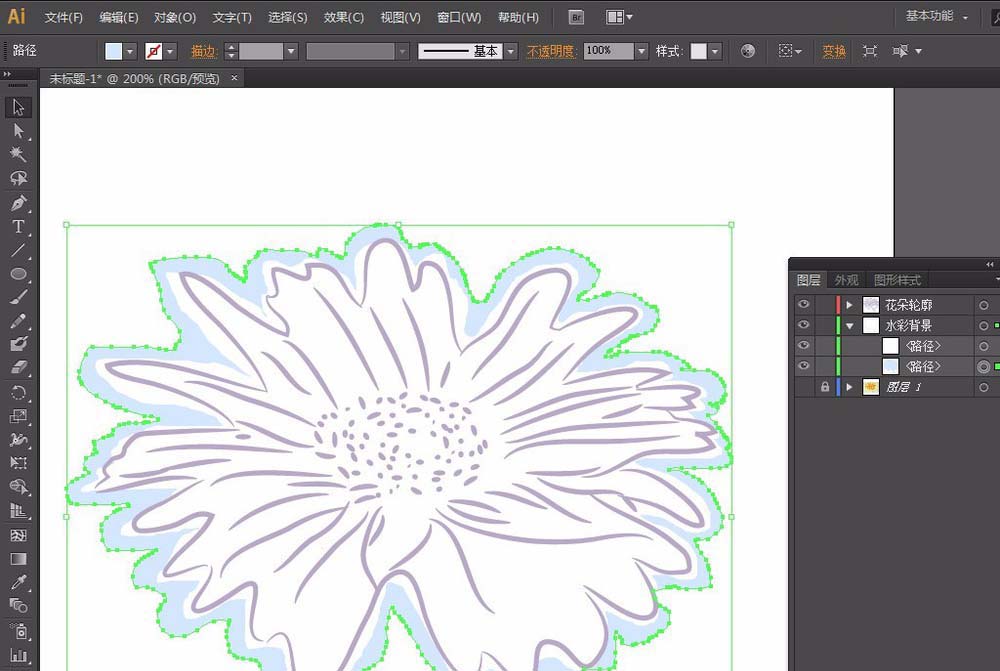Choose the Ellipse shape tool
1000x671 pixels.
click(x=18, y=274)
